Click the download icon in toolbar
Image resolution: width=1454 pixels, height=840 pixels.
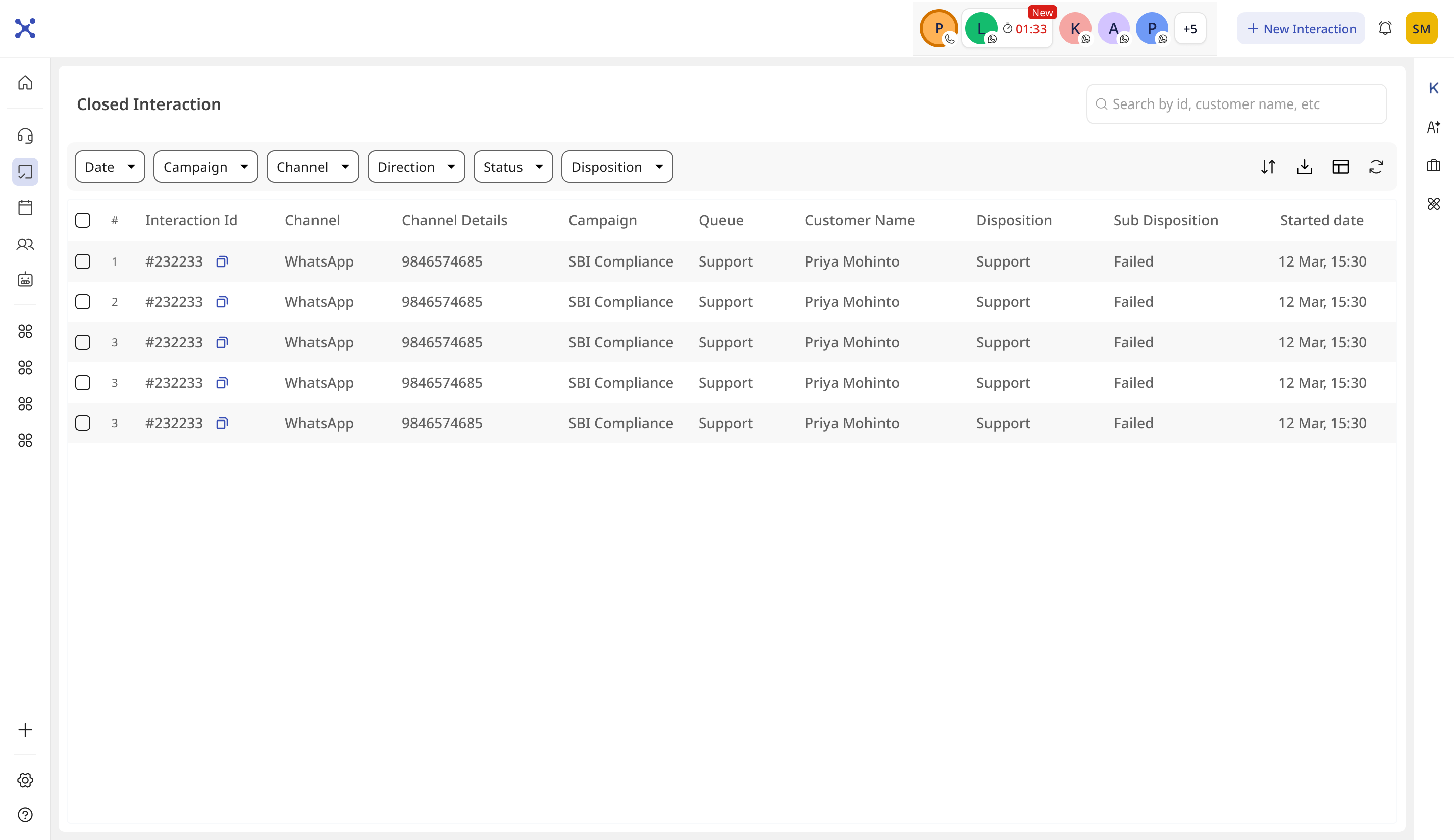pyautogui.click(x=1304, y=167)
